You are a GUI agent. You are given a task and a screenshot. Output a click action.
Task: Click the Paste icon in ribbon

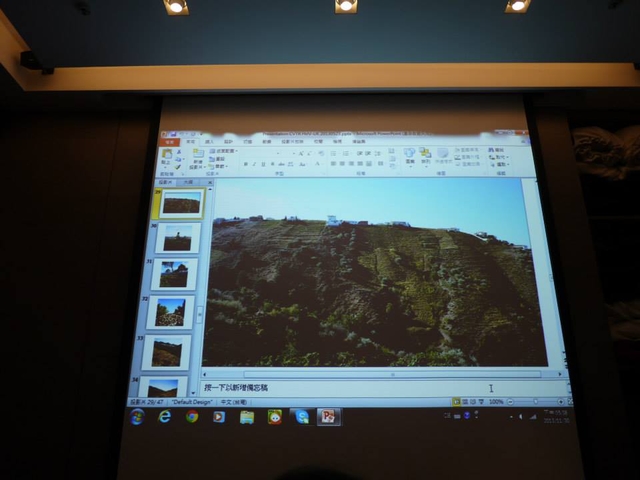point(166,156)
